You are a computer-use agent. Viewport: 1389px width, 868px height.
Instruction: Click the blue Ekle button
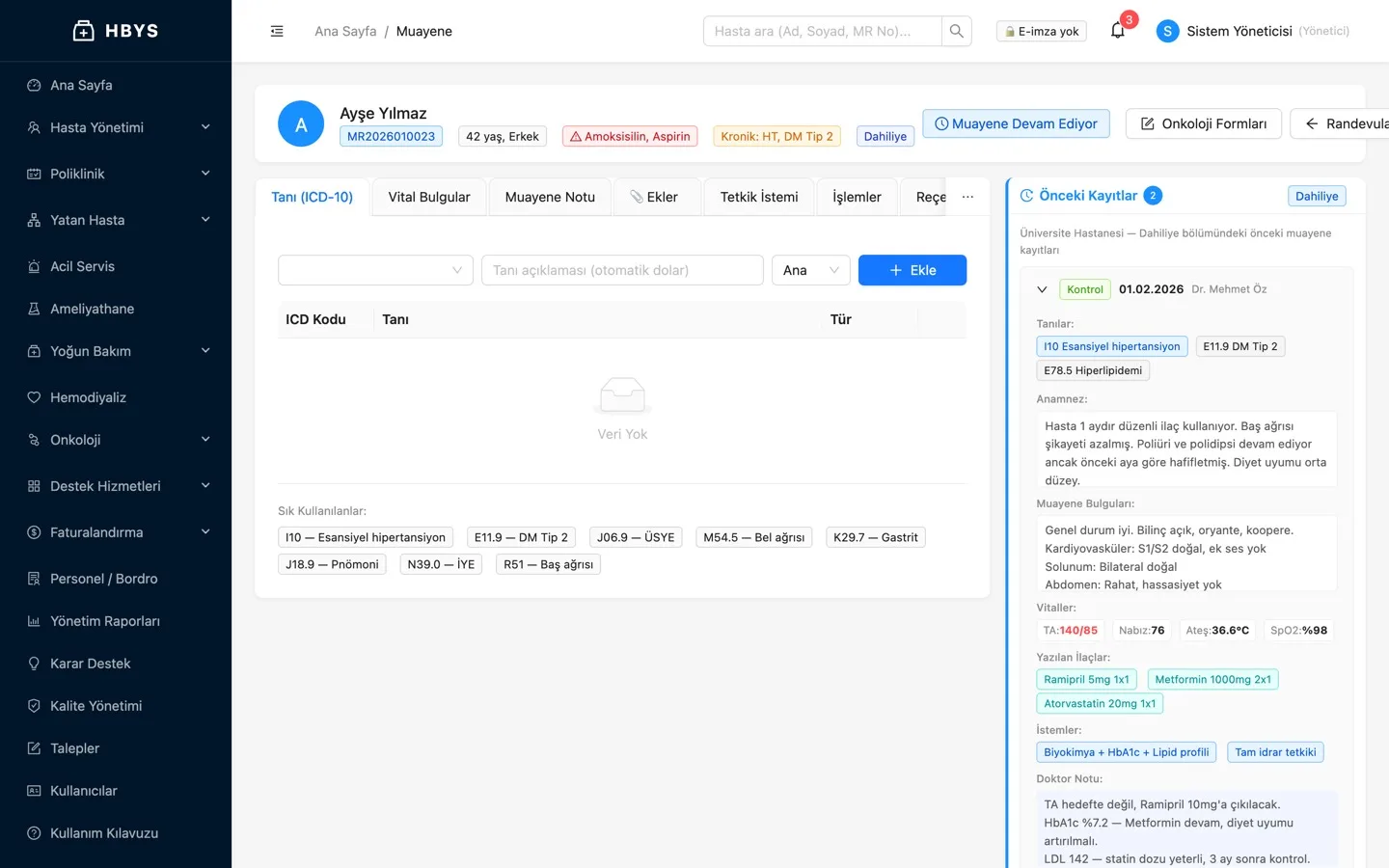tap(912, 270)
